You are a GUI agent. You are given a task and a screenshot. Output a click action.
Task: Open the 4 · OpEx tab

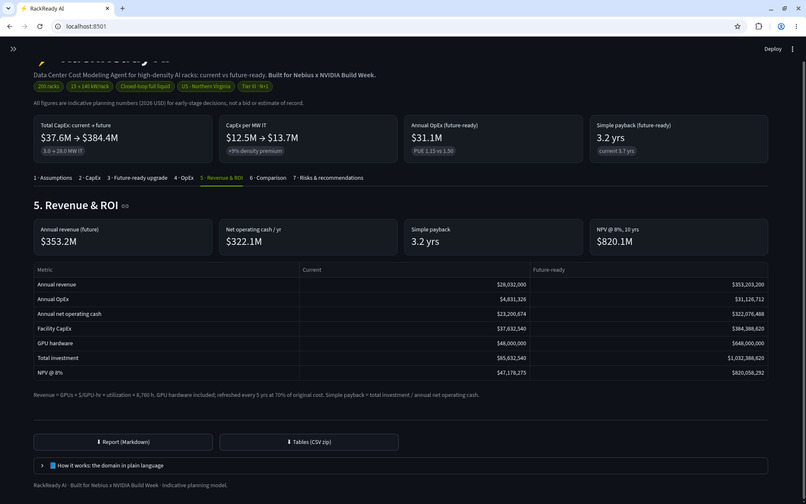[x=184, y=178]
